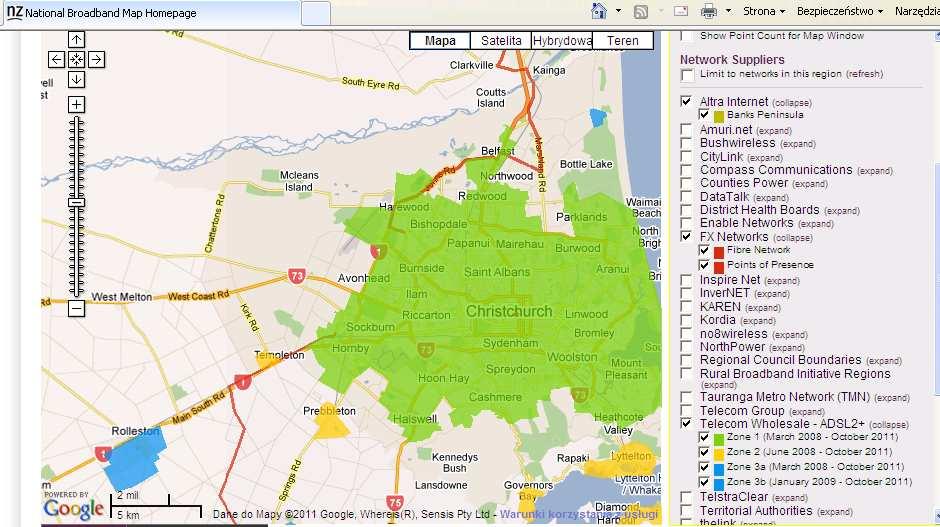Uncheck the Altra Internet checkbox
Screen dimensions: 940x527
pyautogui.click(x=686, y=101)
